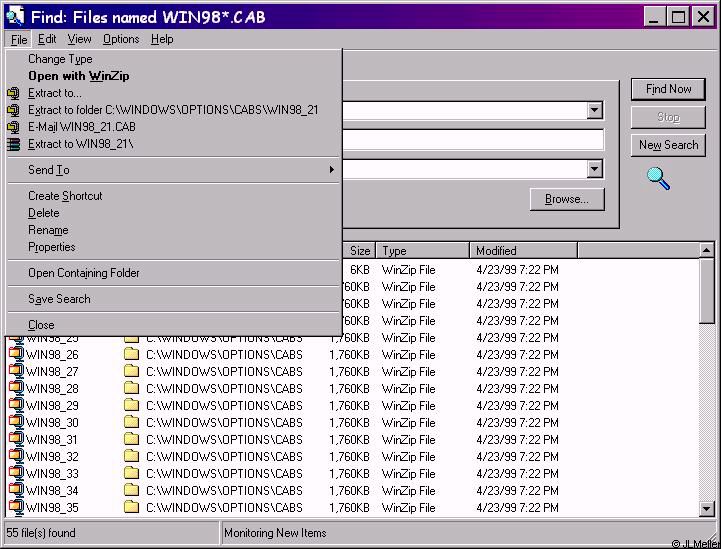
Task: Open the Options menu
Action: pos(121,40)
